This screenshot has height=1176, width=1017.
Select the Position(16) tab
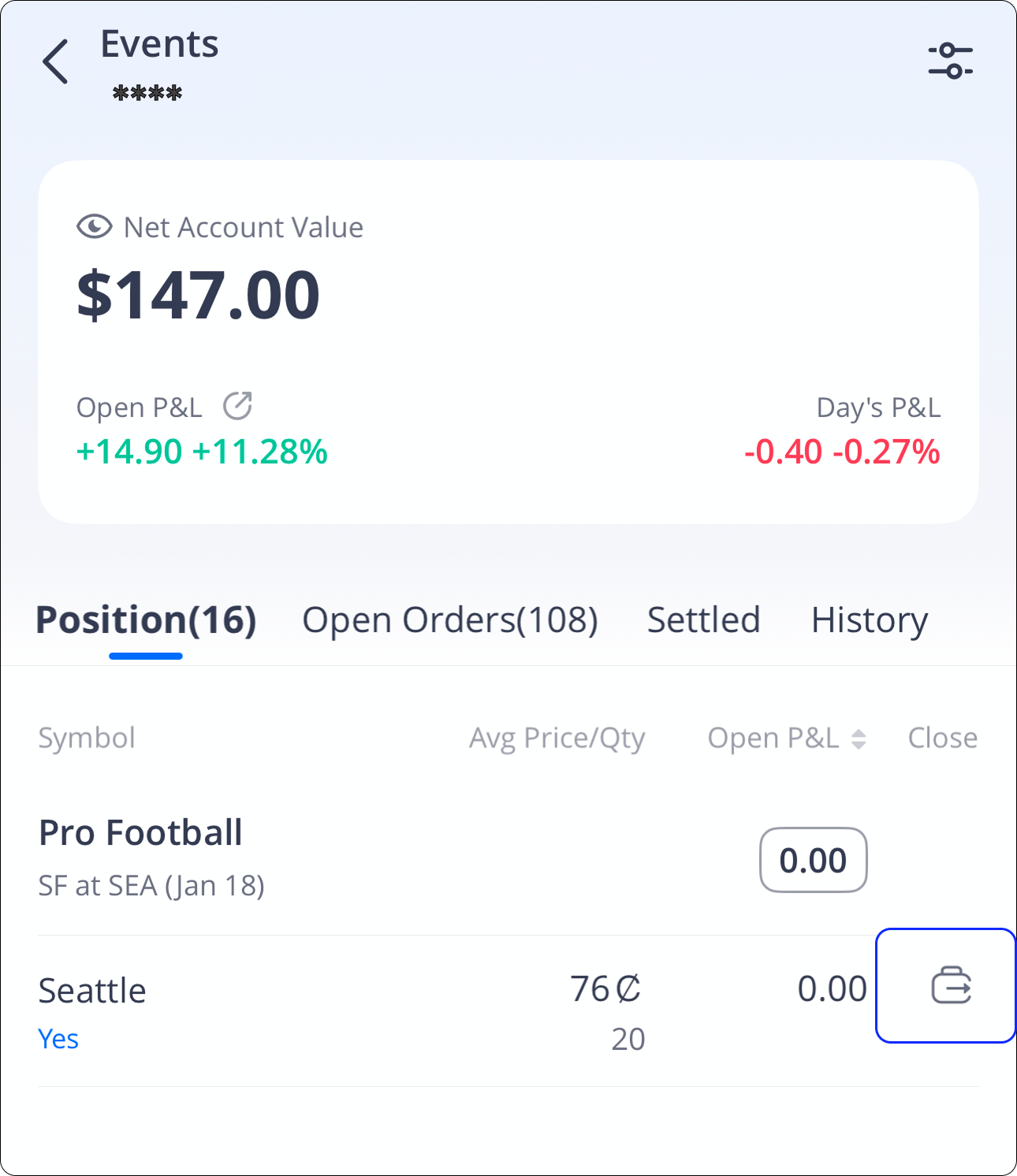[146, 620]
